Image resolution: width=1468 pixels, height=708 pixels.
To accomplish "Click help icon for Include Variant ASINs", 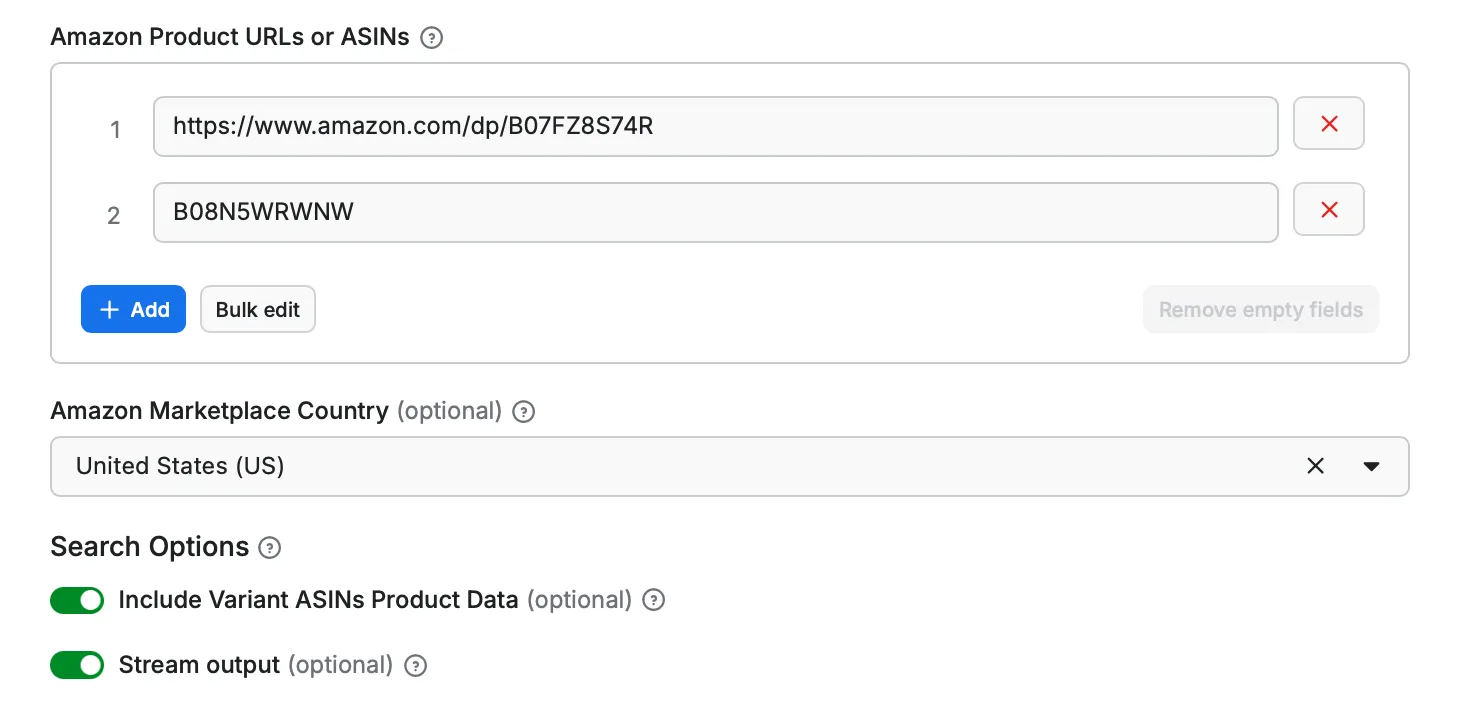I will [x=653, y=600].
